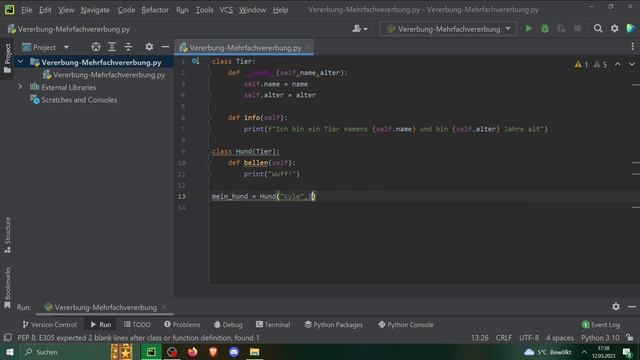
Task: Hide the Run panel minus icon
Action: click(x=632, y=306)
